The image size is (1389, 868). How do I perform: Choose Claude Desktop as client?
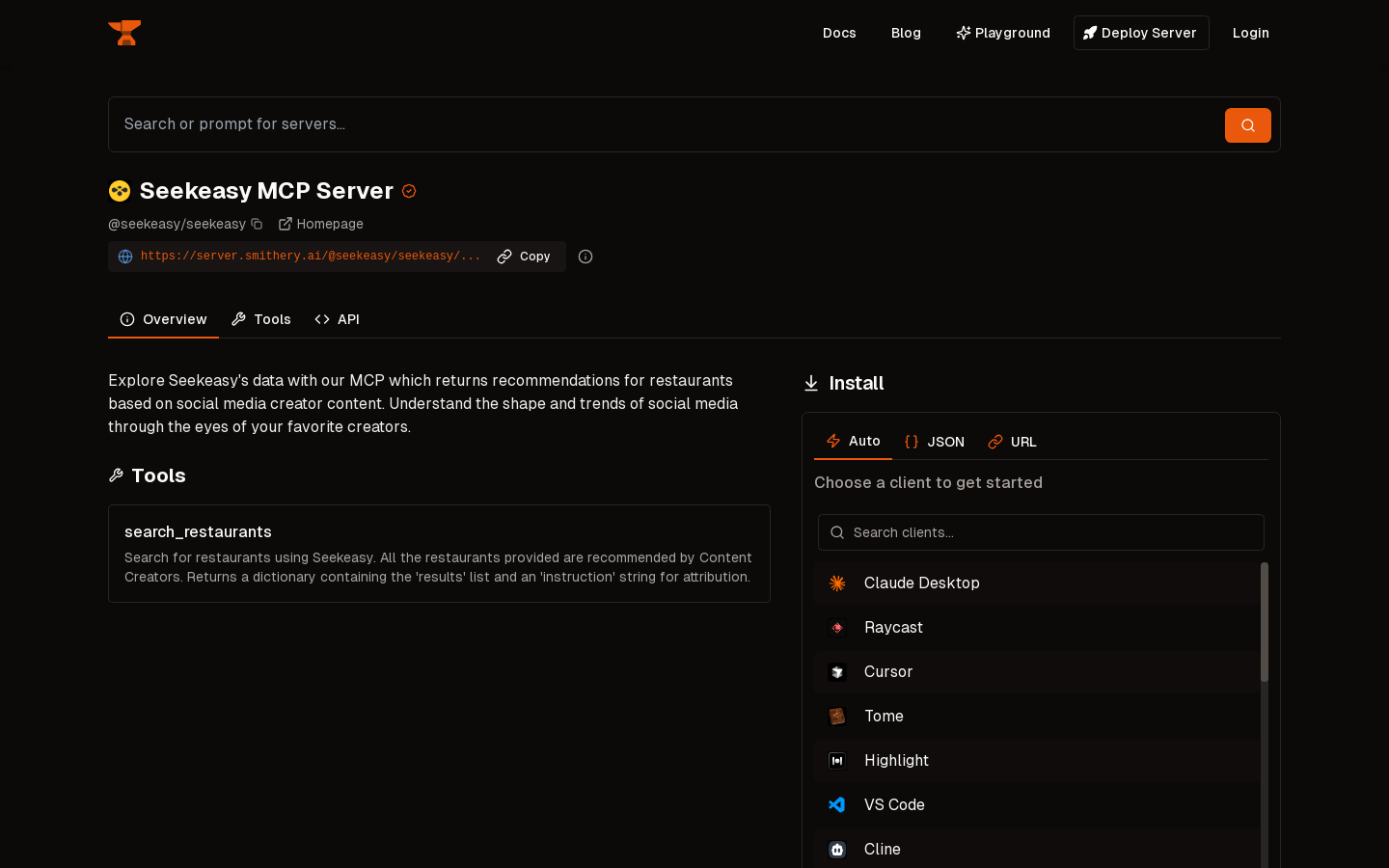pyautogui.click(x=1037, y=583)
